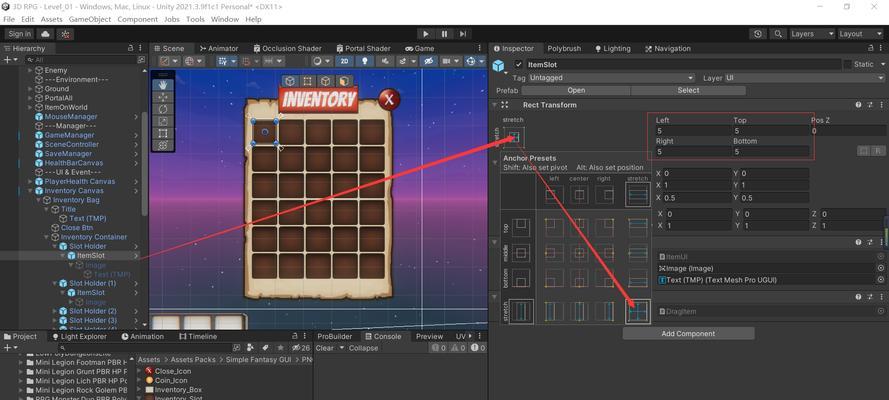Open the Layout dropdown

tap(860, 34)
